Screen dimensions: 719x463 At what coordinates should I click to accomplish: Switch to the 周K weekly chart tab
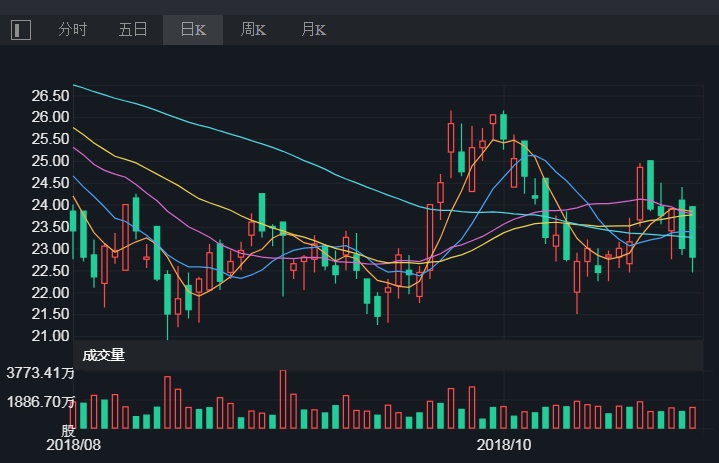(253, 30)
